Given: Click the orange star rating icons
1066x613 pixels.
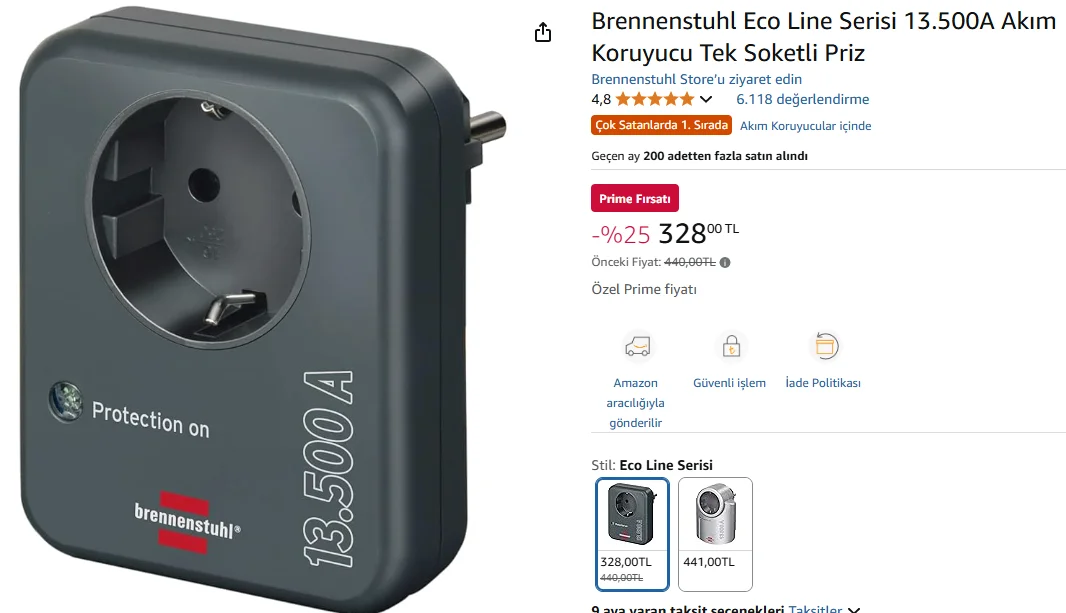Looking at the screenshot, I should pyautogui.click(x=655, y=99).
